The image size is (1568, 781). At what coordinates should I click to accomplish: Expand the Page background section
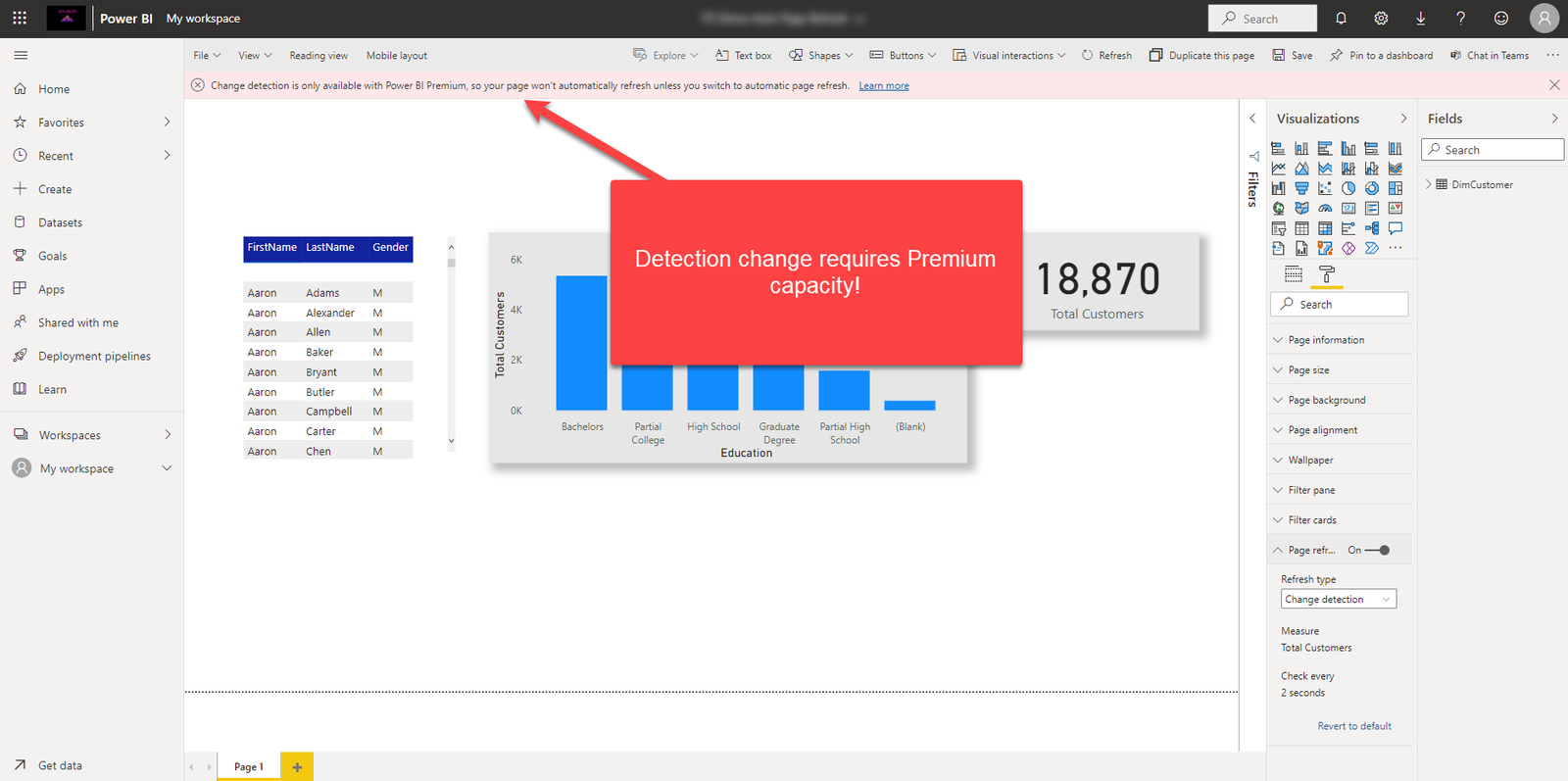point(1326,400)
